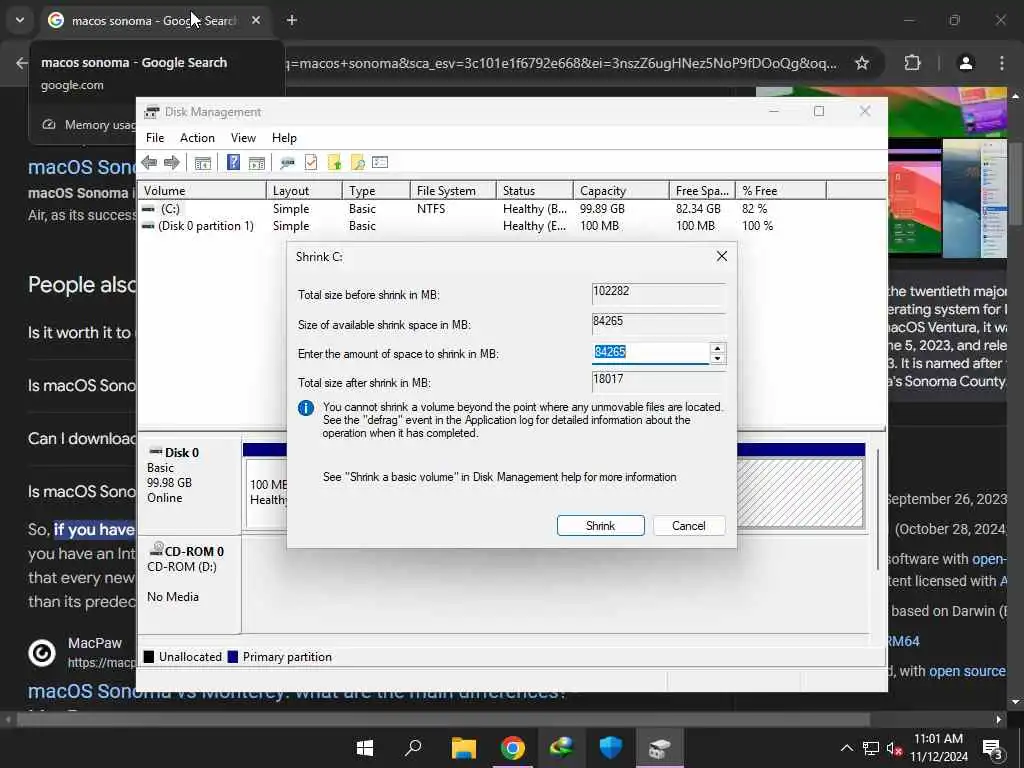Click the folder with green arrow icon
The width and height of the screenshot is (1024, 768).
point(334,162)
